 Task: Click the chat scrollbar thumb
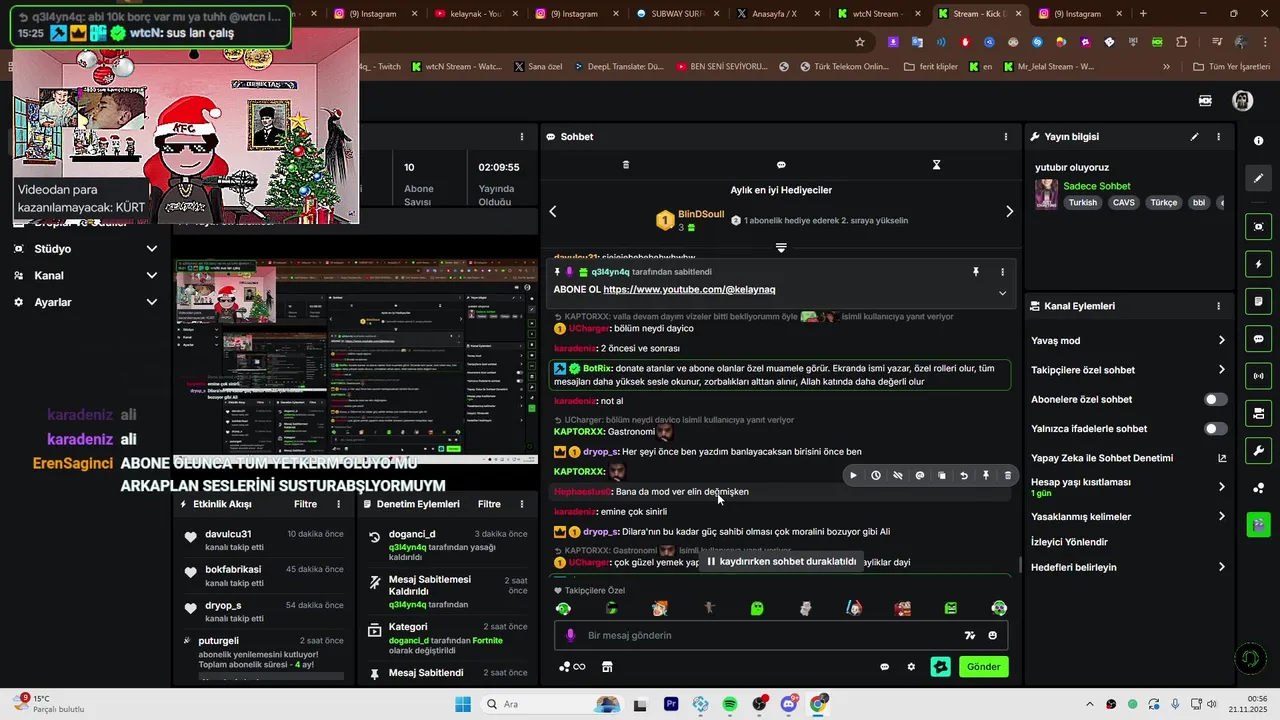tap(1020, 565)
